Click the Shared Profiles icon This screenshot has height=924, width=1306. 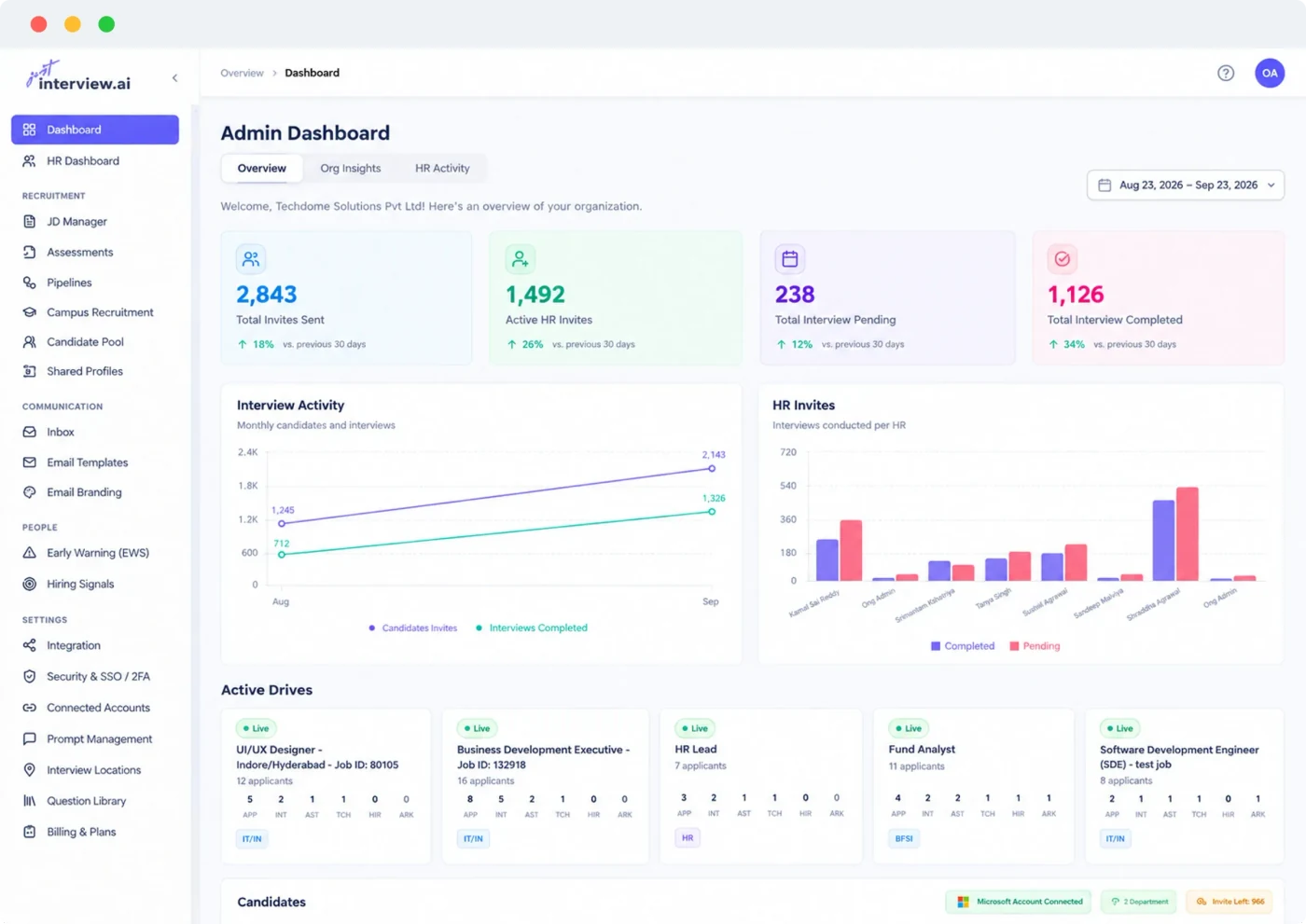pyautogui.click(x=30, y=371)
